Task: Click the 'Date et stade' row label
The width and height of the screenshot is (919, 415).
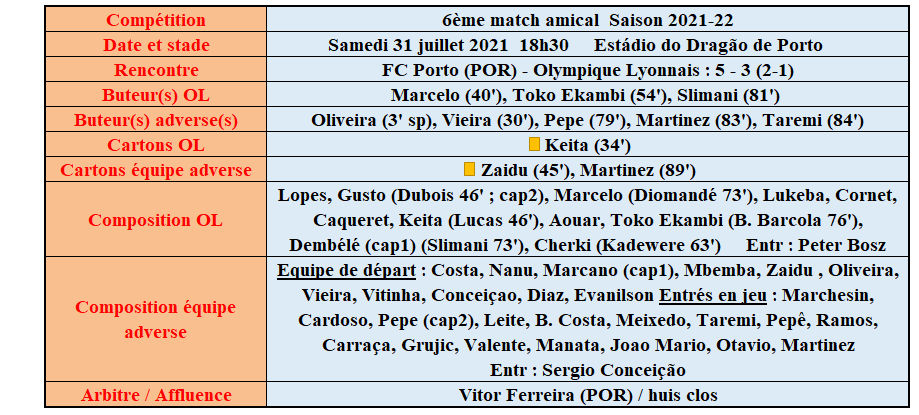Action: click(155, 45)
